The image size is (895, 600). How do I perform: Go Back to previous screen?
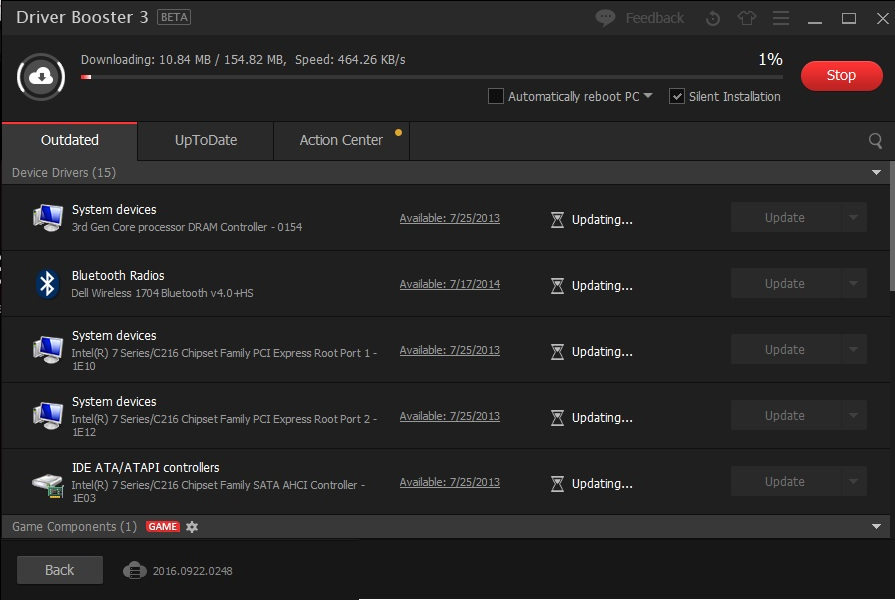[x=59, y=570]
